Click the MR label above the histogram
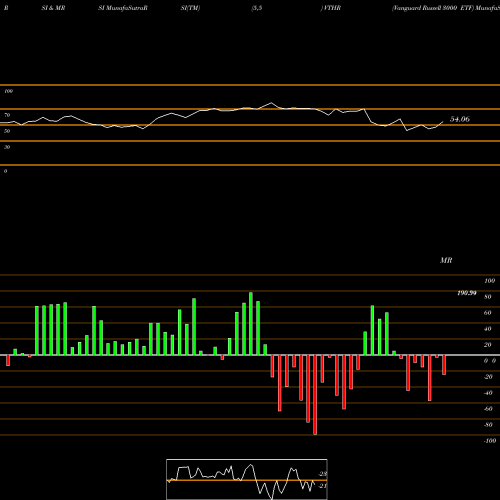500x500 pixels. pos(446,260)
